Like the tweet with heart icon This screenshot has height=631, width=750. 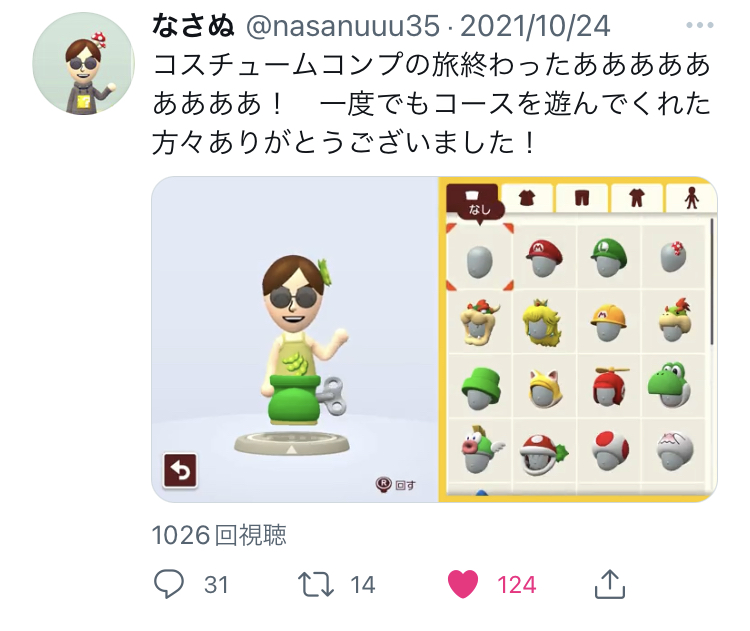click(x=463, y=584)
